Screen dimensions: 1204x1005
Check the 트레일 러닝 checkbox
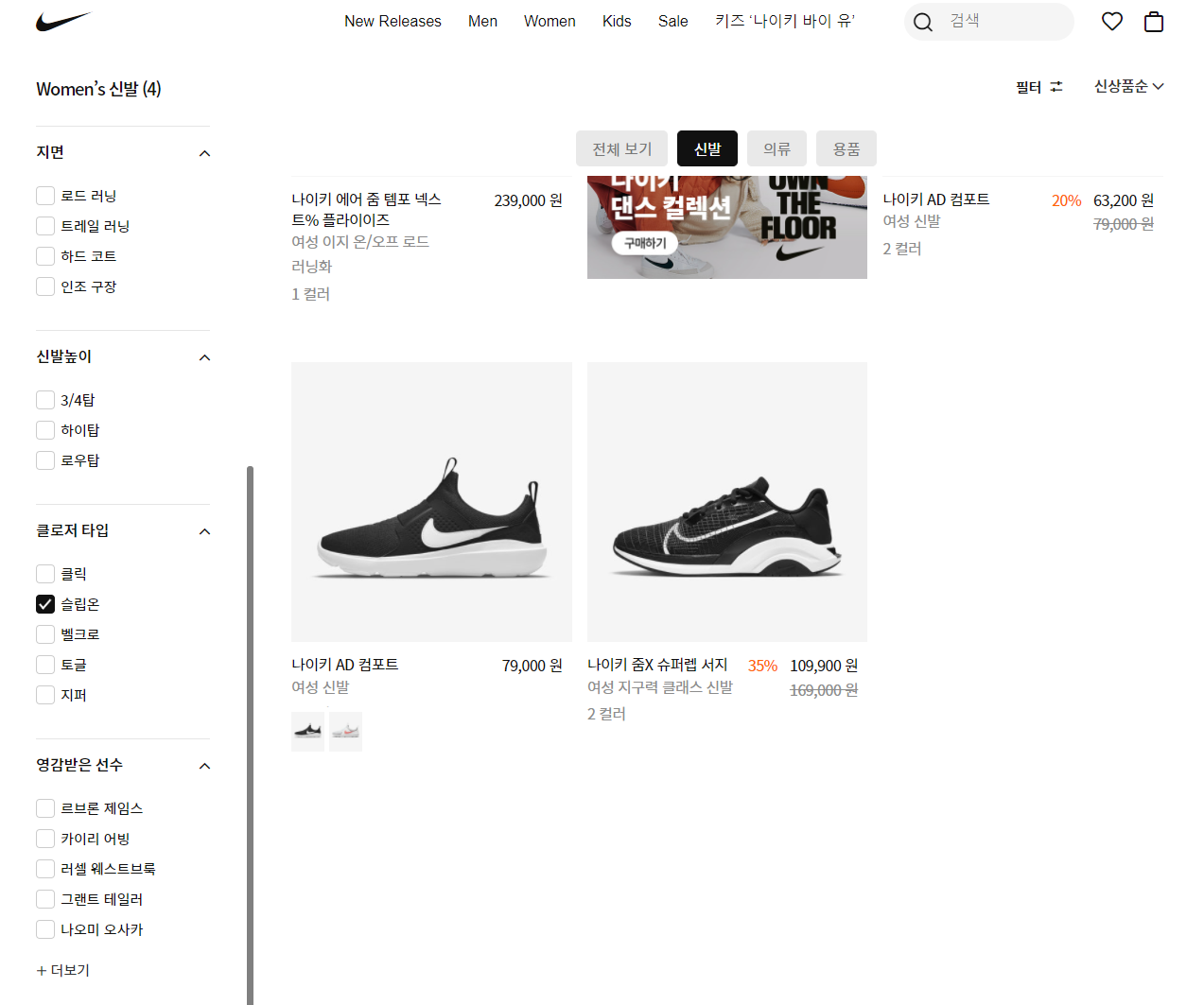point(45,226)
